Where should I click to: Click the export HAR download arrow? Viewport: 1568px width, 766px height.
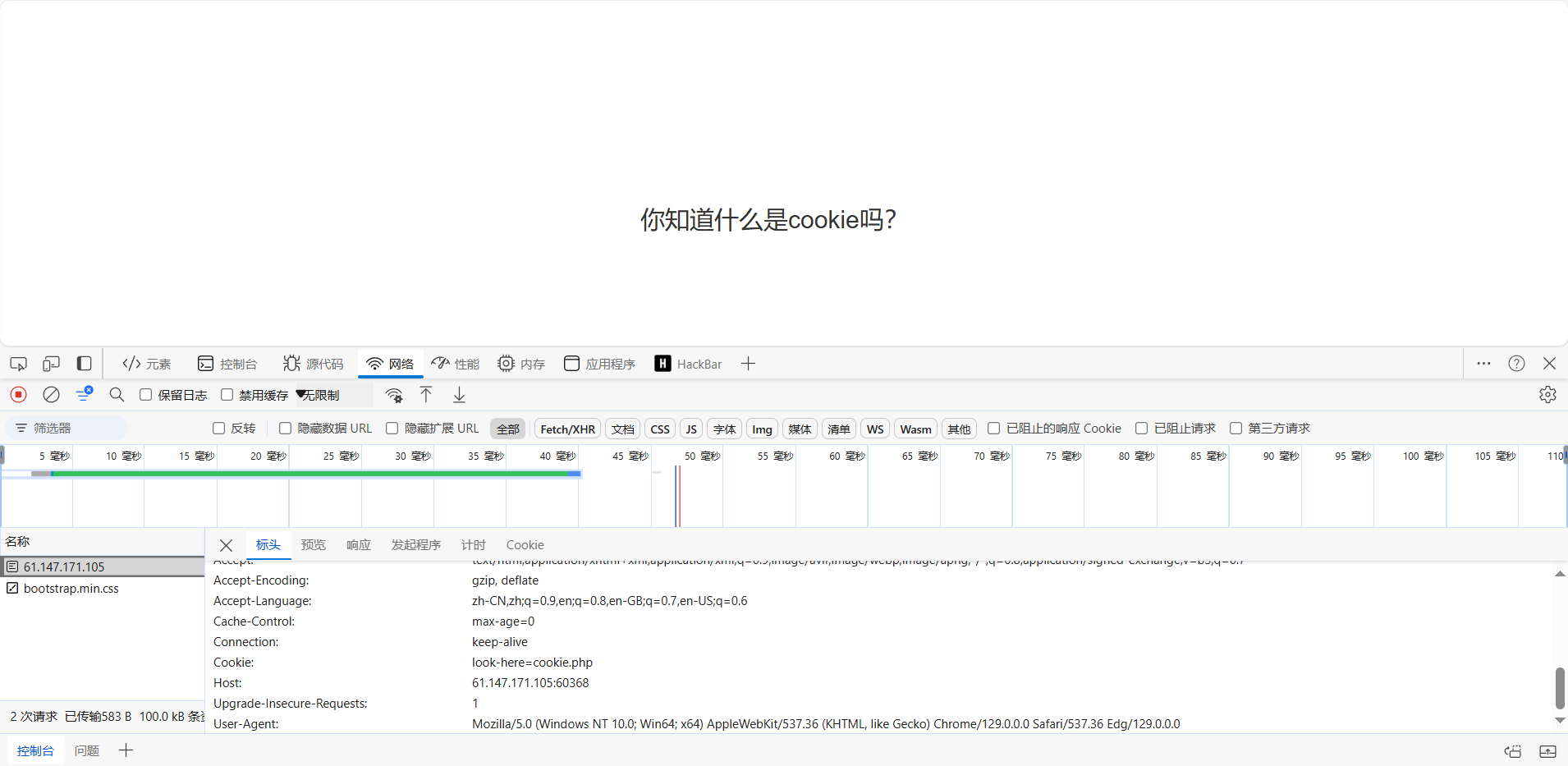coord(459,395)
